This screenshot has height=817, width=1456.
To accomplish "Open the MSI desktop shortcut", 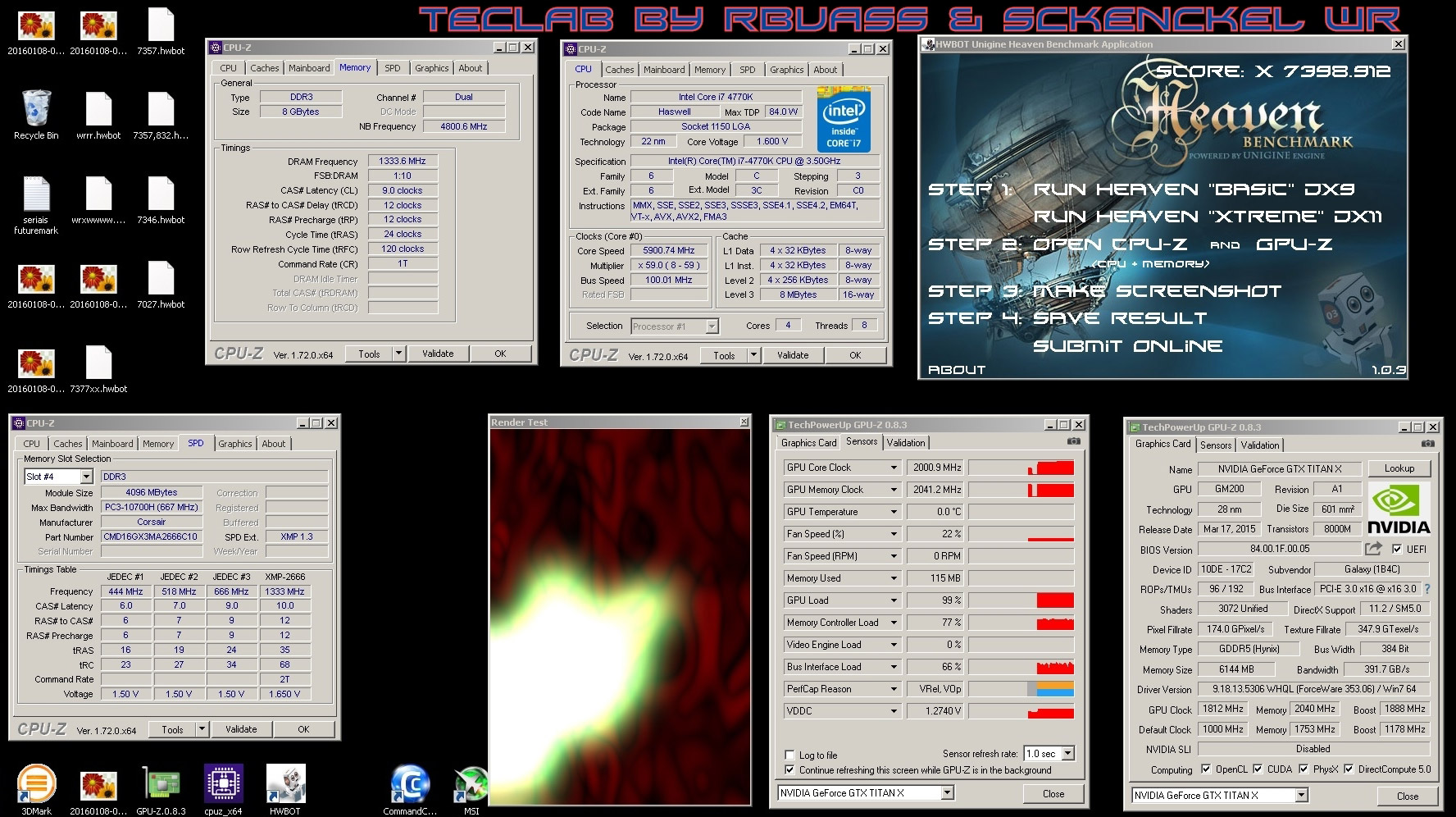I will click(471, 783).
